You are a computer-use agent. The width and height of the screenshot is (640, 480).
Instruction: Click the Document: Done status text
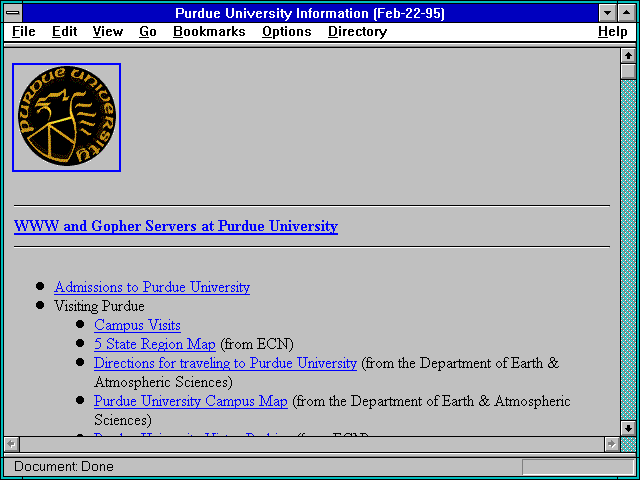click(x=64, y=467)
